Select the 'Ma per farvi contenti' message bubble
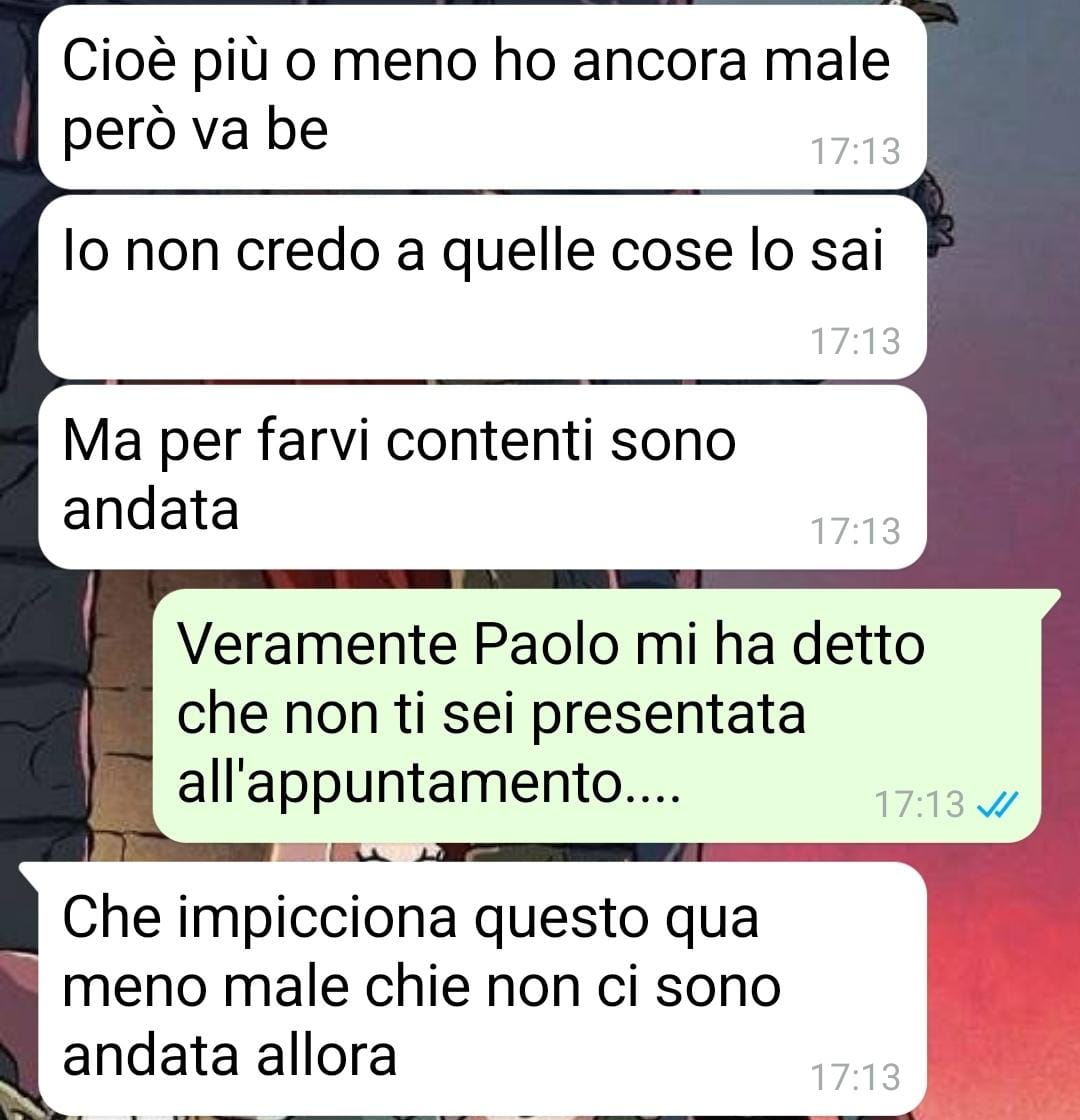Viewport: 1080px width, 1120px height. [482, 477]
